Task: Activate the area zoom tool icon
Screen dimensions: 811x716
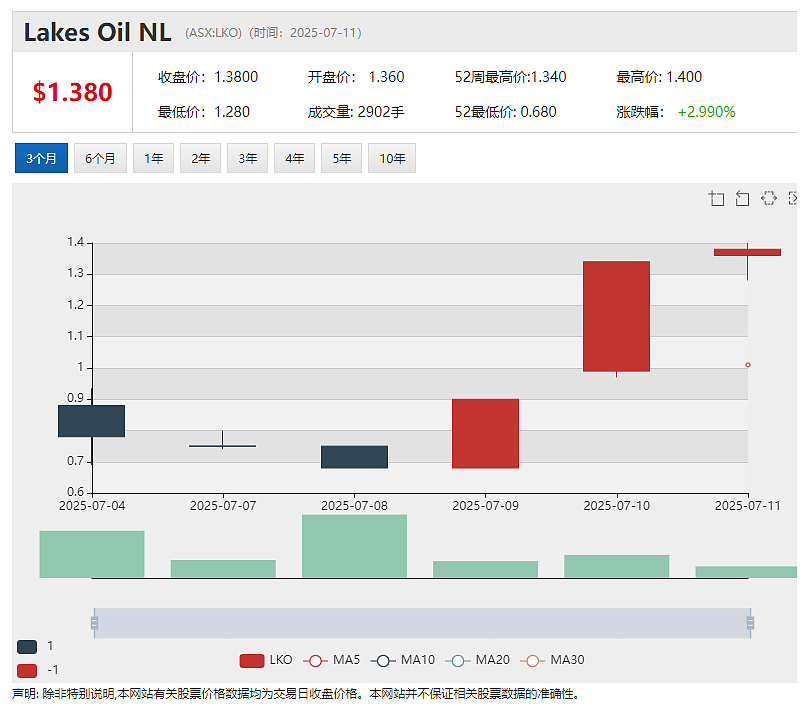Action: 716,198
